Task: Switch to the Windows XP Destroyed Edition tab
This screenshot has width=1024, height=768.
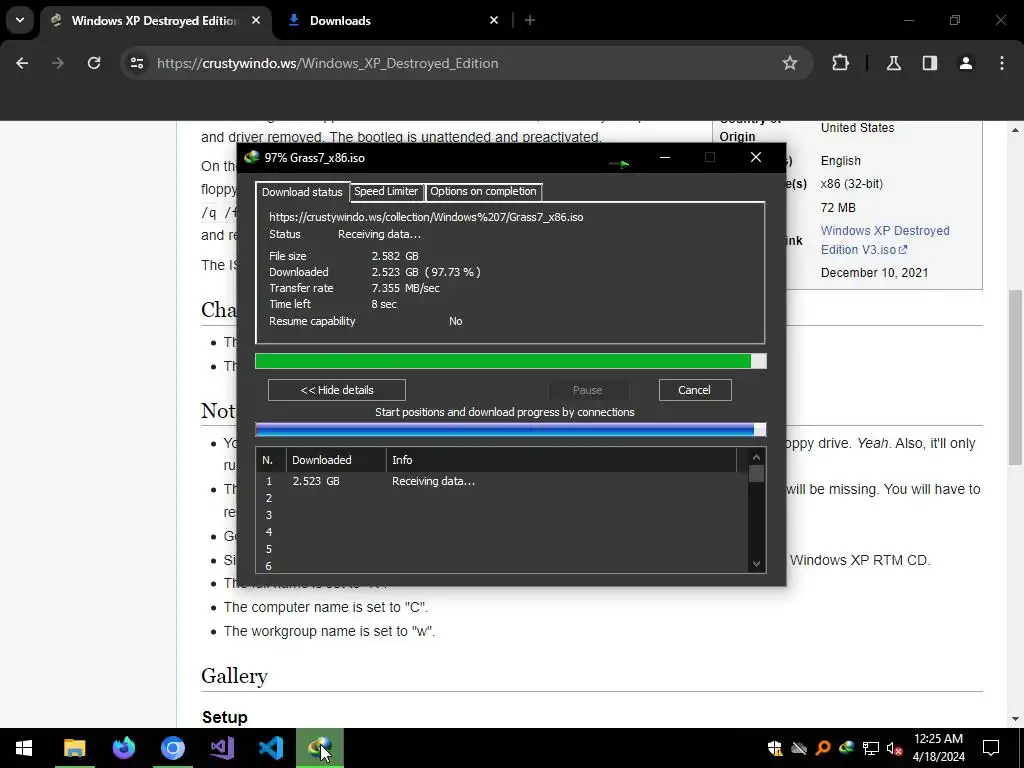Action: pyautogui.click(x=155, y=20)
